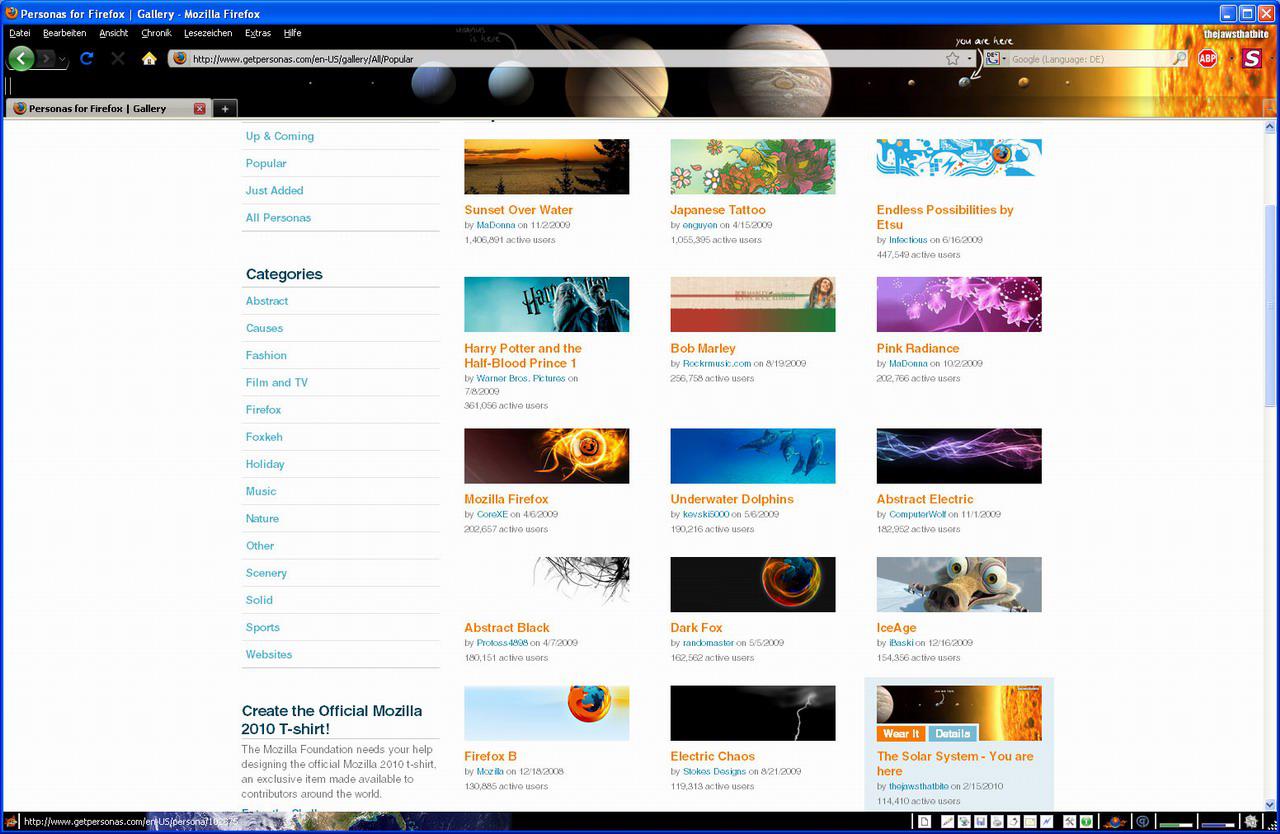Open the Electric Chaos title link
1280x834 pixels.
click(713, 757)
